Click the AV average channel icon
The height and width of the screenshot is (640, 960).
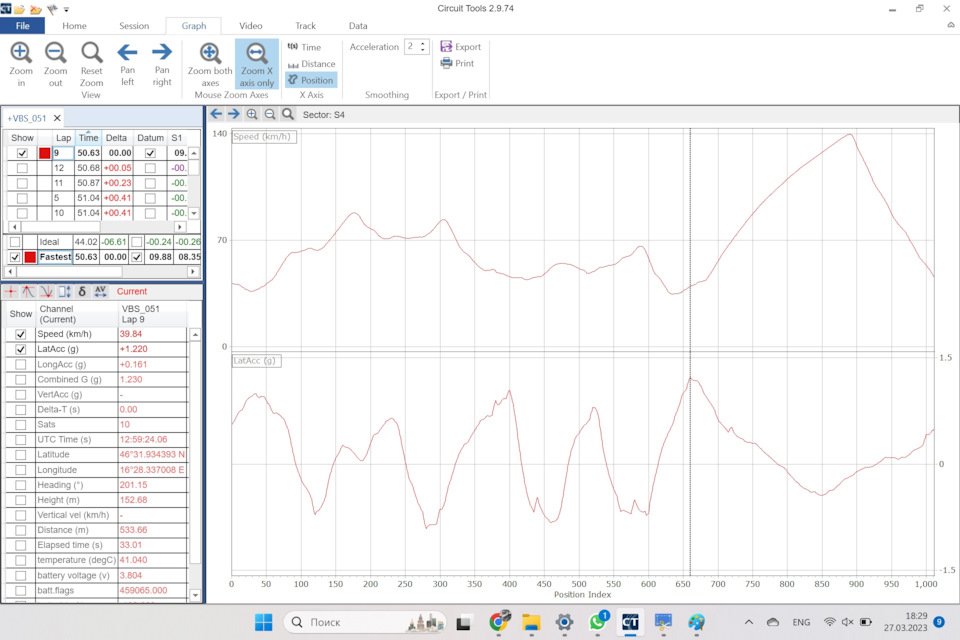coord(100,292)
